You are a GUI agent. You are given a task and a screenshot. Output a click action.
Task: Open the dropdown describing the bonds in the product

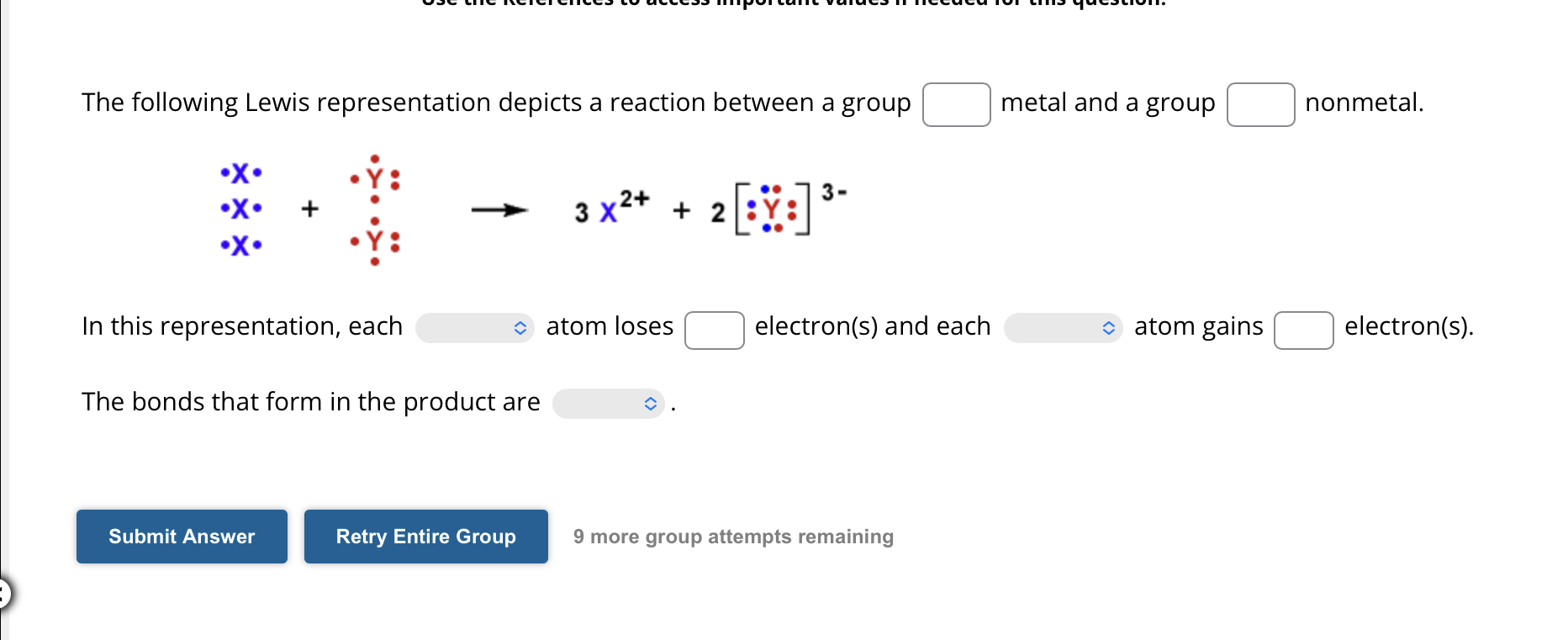coord(608,404)
